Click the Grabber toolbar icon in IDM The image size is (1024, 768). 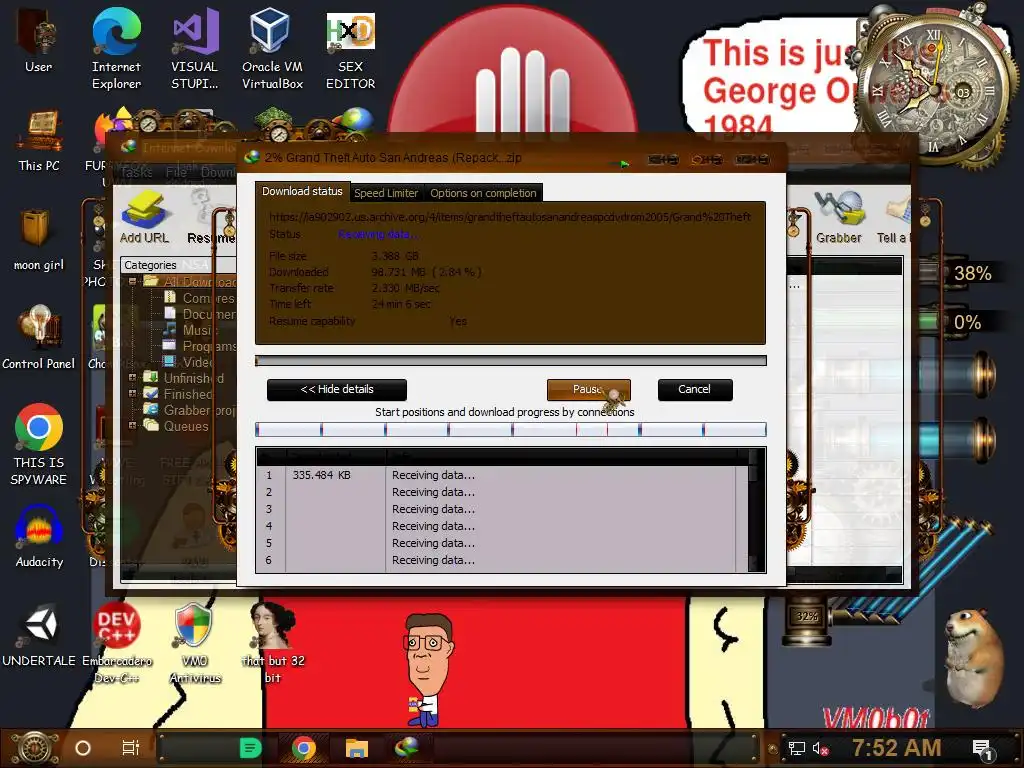click(838, 217)
